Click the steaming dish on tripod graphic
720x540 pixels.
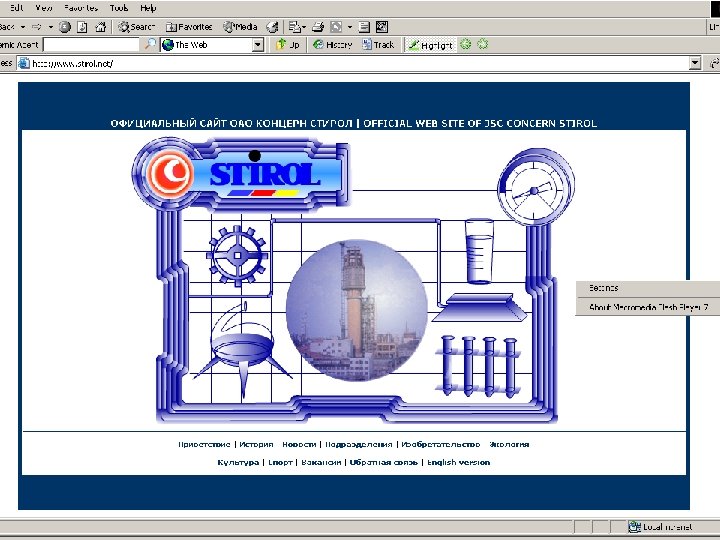[242, 349]
